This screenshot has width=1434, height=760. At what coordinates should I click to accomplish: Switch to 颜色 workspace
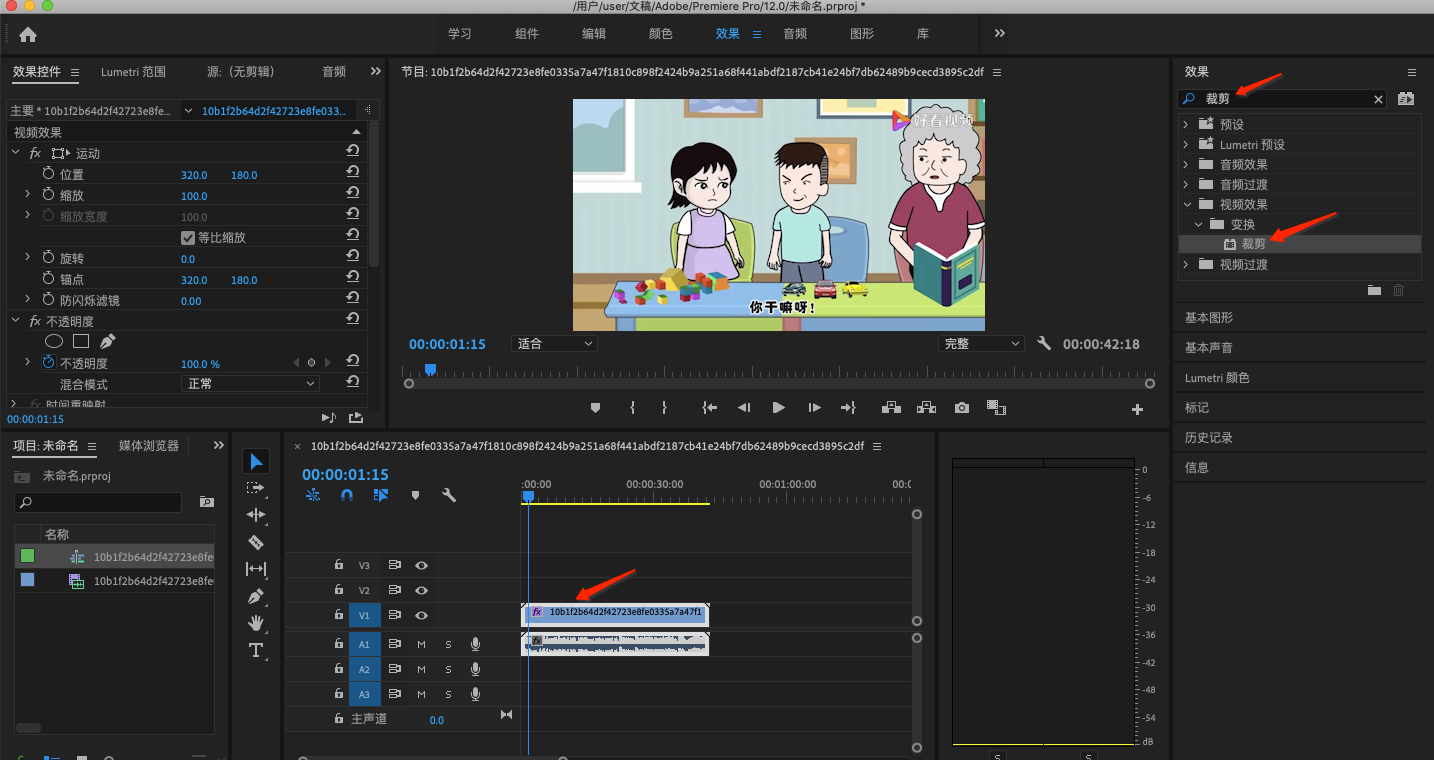pyautogui.click(x=661, y=34)
